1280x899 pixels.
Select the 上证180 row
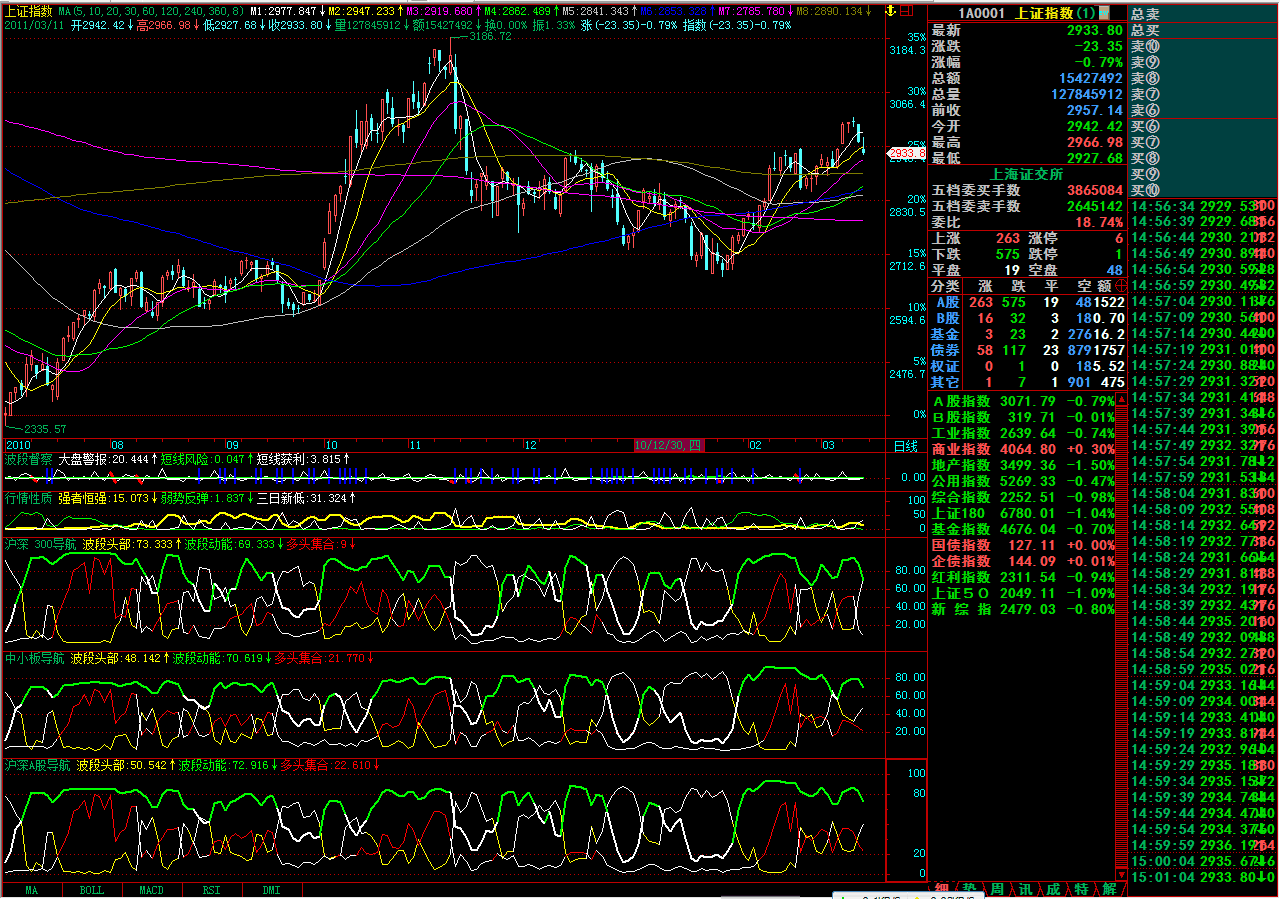pyautogui.click(x=1021, y=513)
